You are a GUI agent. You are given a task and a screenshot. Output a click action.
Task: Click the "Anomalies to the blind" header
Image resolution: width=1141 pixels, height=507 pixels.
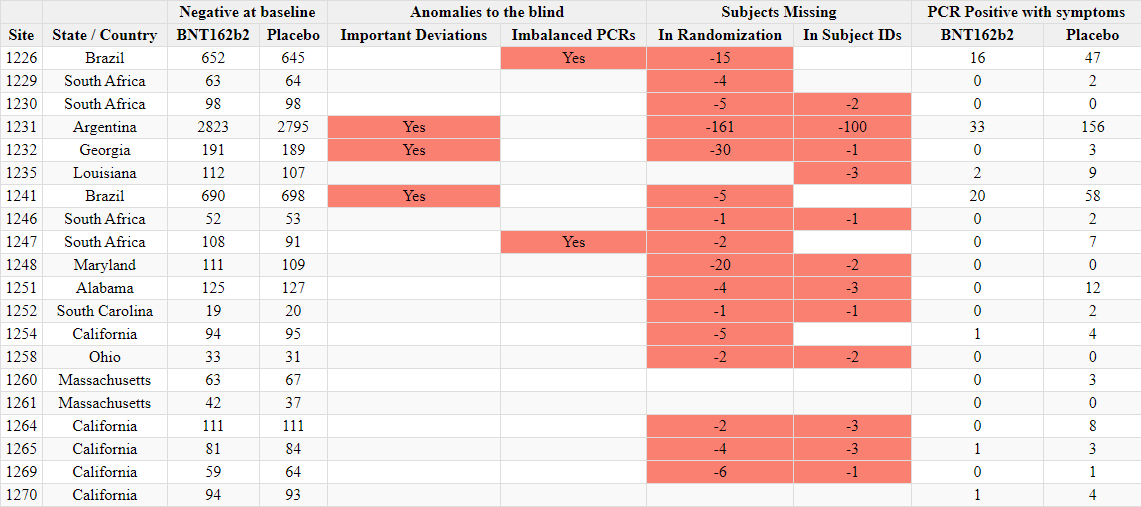coord(487,12)
